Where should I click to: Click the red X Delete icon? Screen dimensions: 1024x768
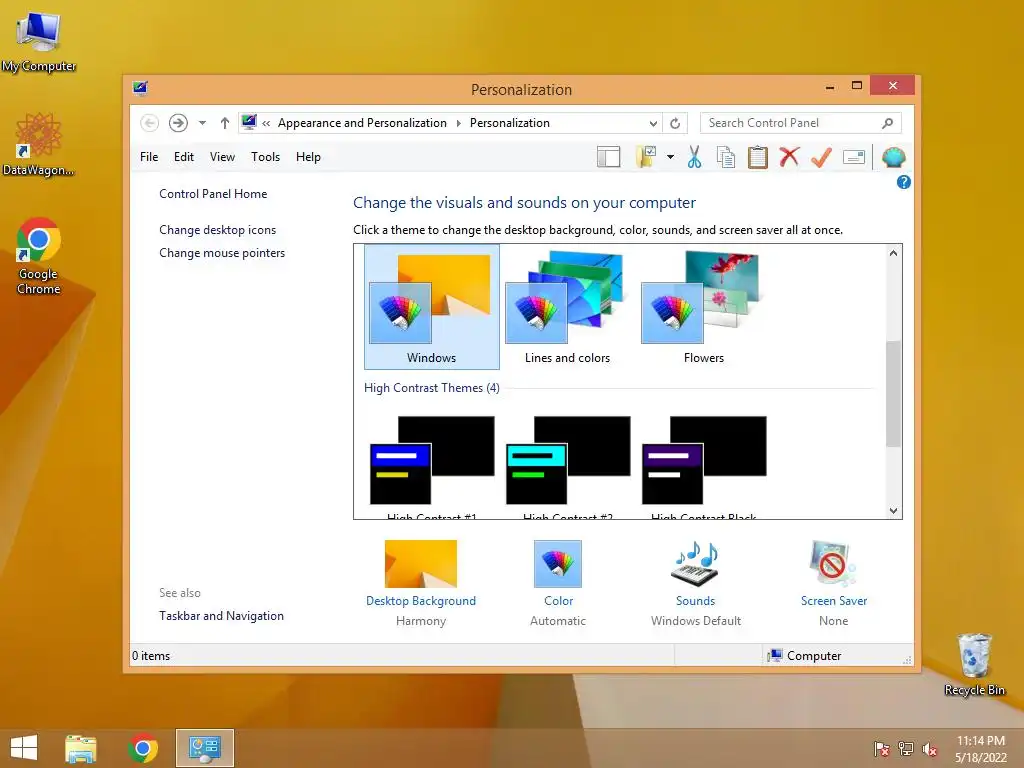(790, 157)
